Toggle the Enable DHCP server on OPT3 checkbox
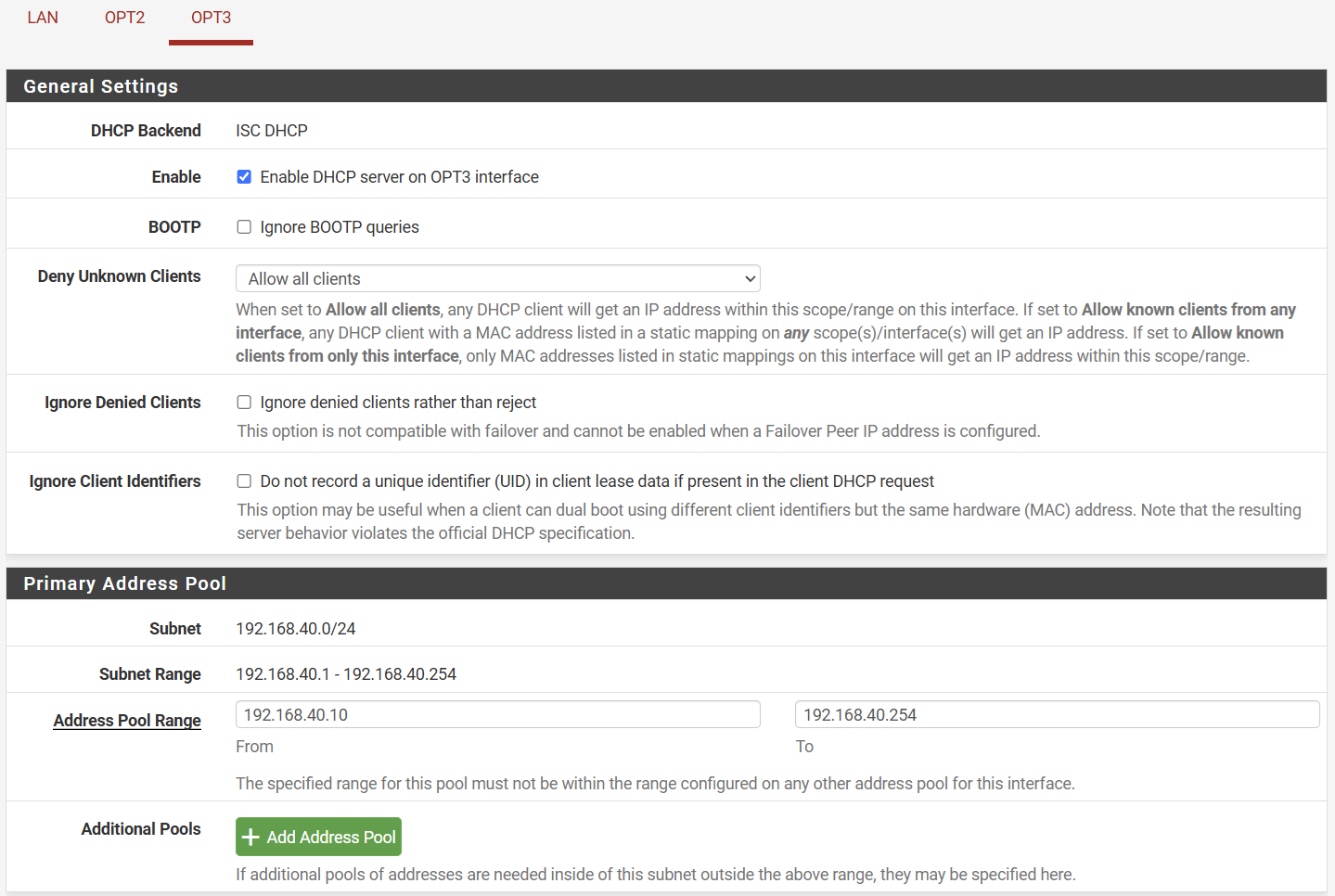1335x896 pixels. click(x=244, y=177)
